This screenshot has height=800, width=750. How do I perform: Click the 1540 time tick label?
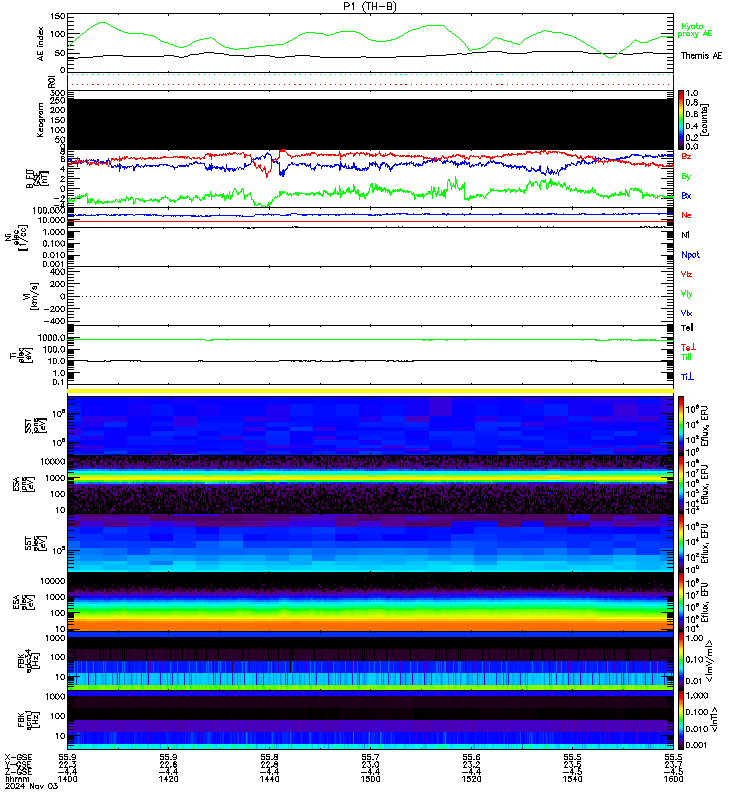(x=572, y=779)
